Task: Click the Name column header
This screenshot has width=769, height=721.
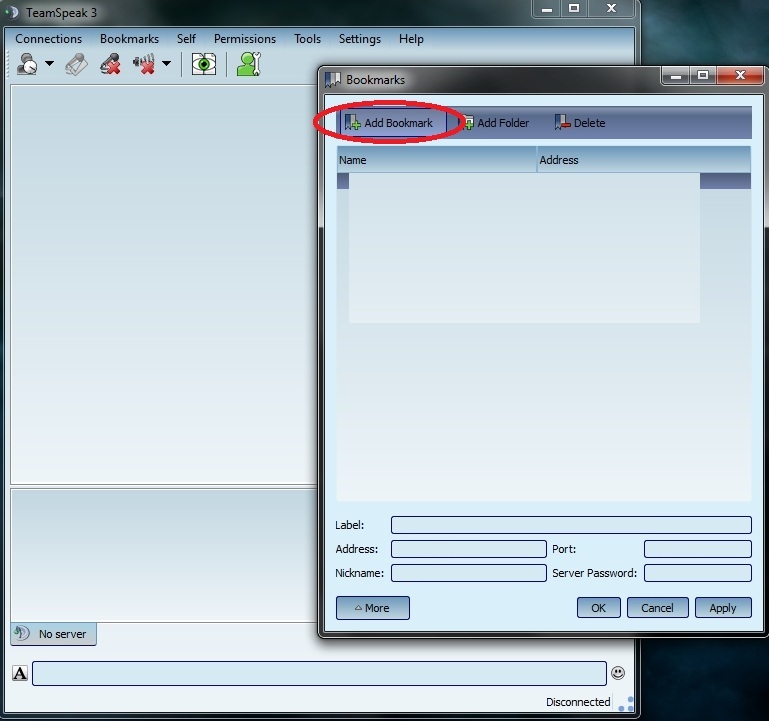Action: pos(436,160)
